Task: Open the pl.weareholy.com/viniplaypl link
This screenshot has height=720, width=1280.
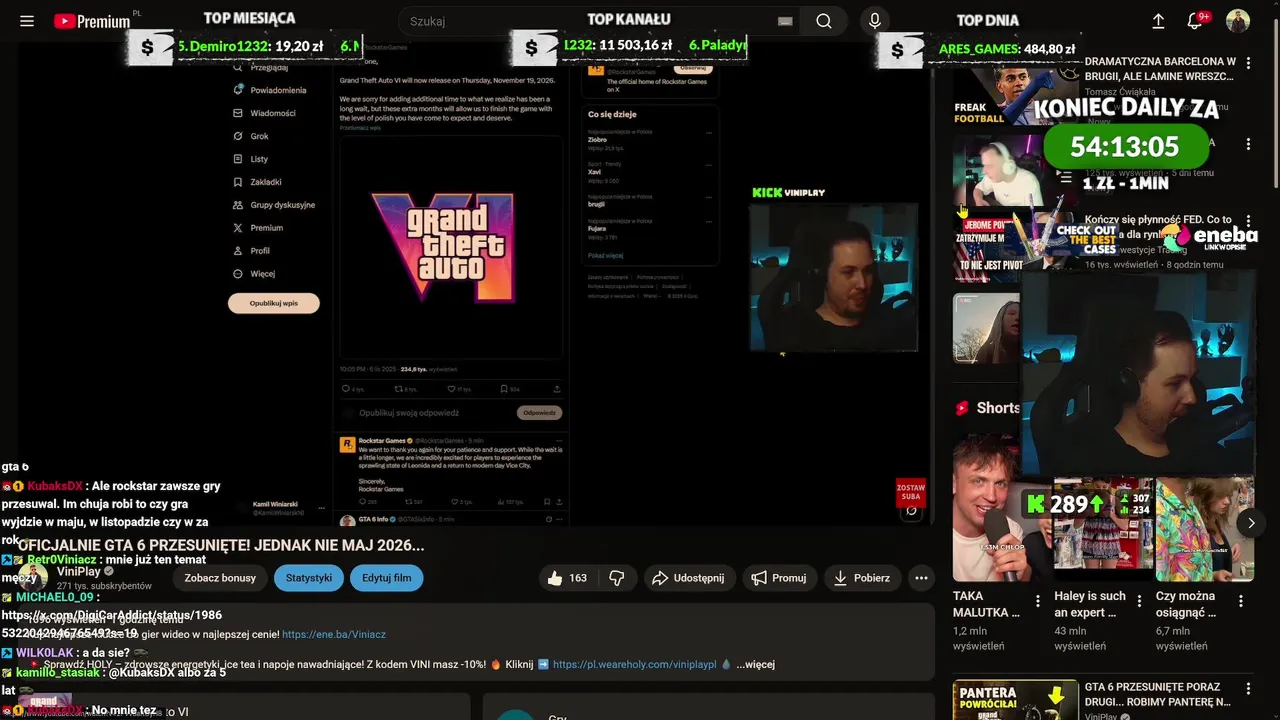Action: pos(635,664)
